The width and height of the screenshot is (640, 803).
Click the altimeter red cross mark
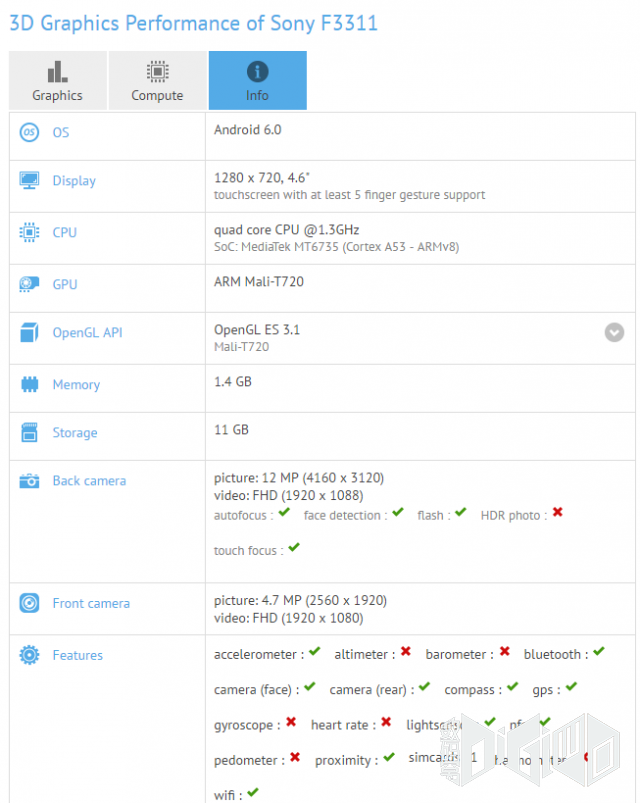(x=406, y=651)
